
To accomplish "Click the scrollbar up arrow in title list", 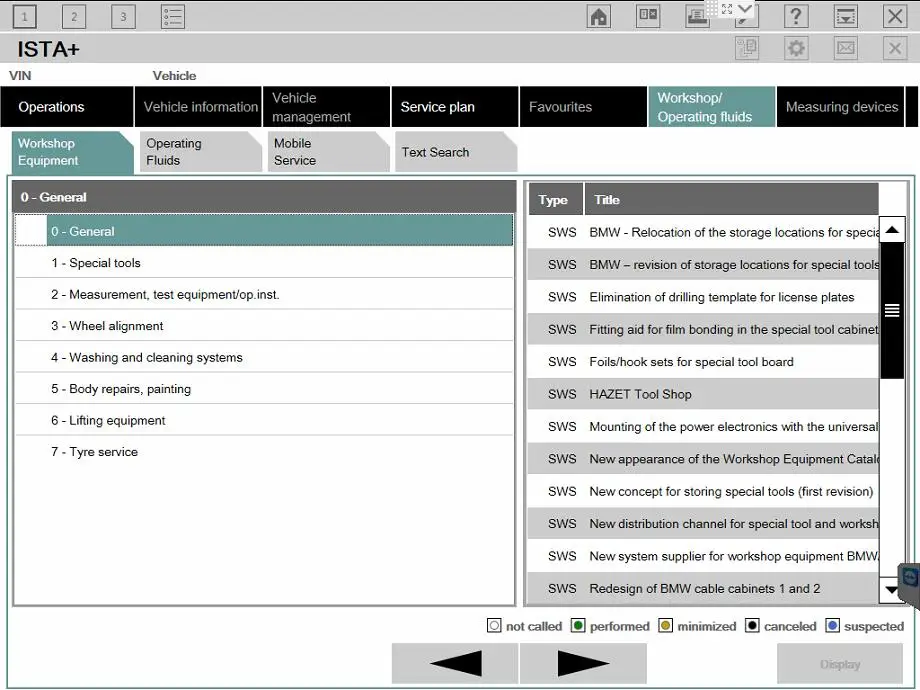I will coord(891,230).
